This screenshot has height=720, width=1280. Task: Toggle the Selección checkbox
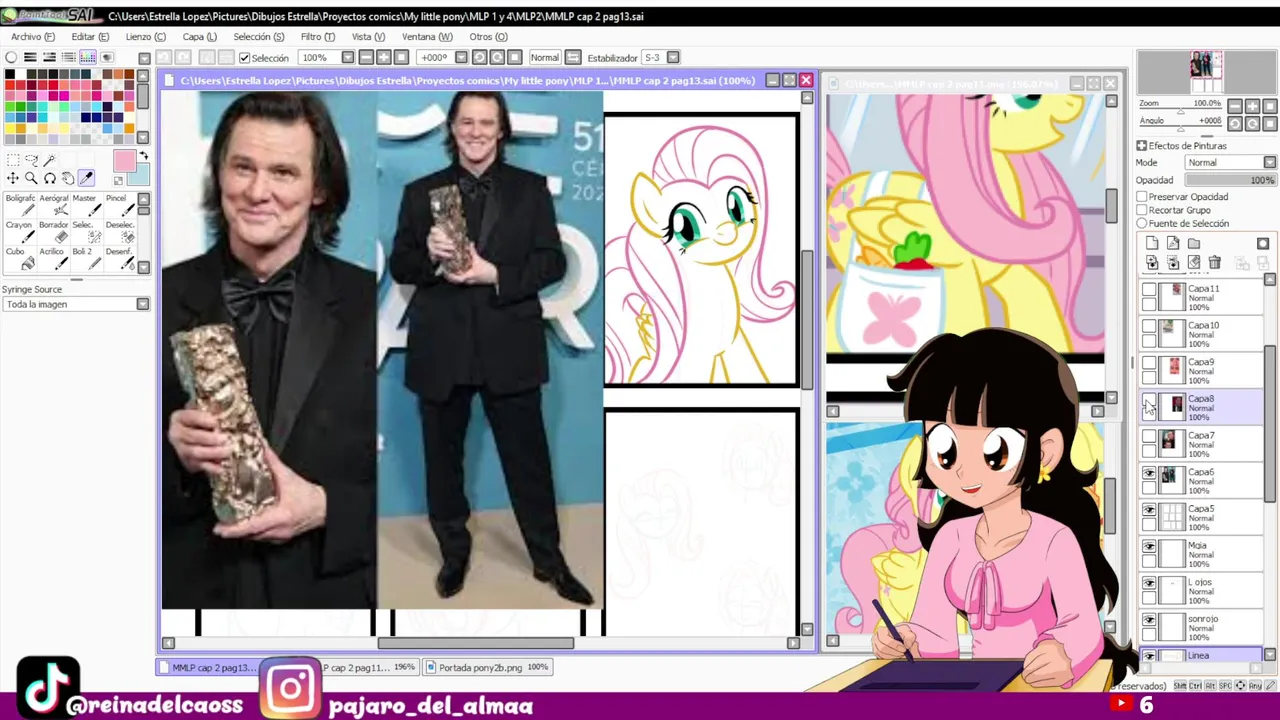(245, 57)
